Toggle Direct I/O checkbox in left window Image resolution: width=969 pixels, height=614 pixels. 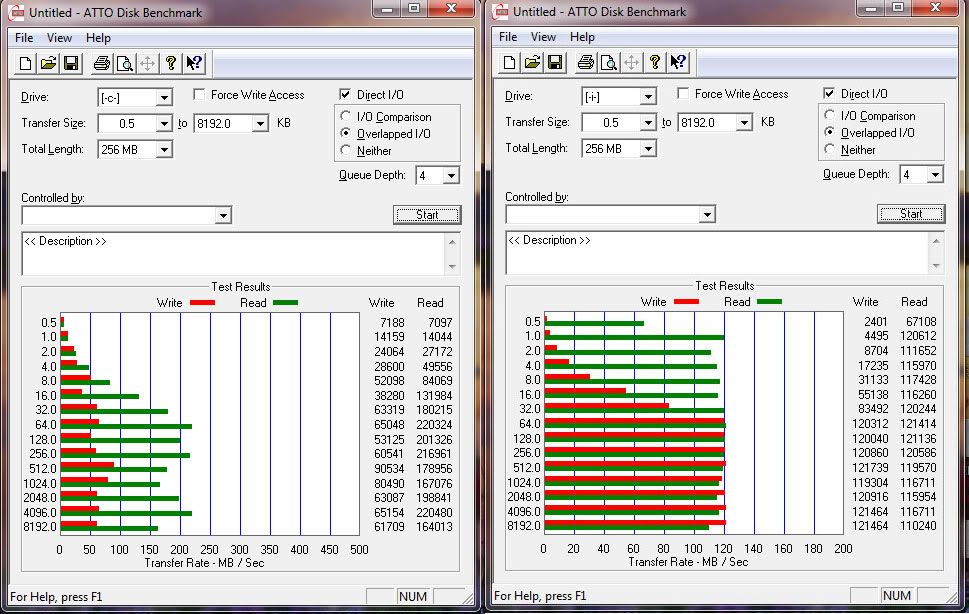pos(345,95)
